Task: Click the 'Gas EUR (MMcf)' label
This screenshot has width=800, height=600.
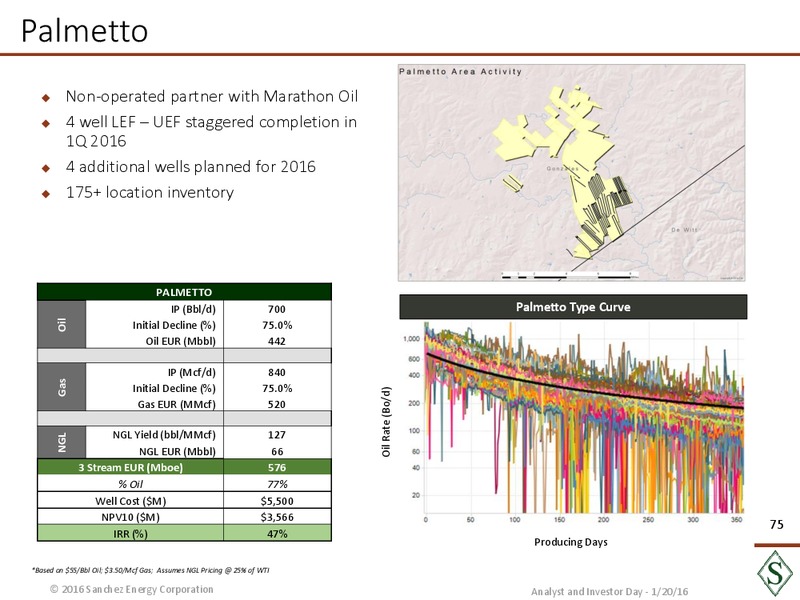Action: (177, 404)
